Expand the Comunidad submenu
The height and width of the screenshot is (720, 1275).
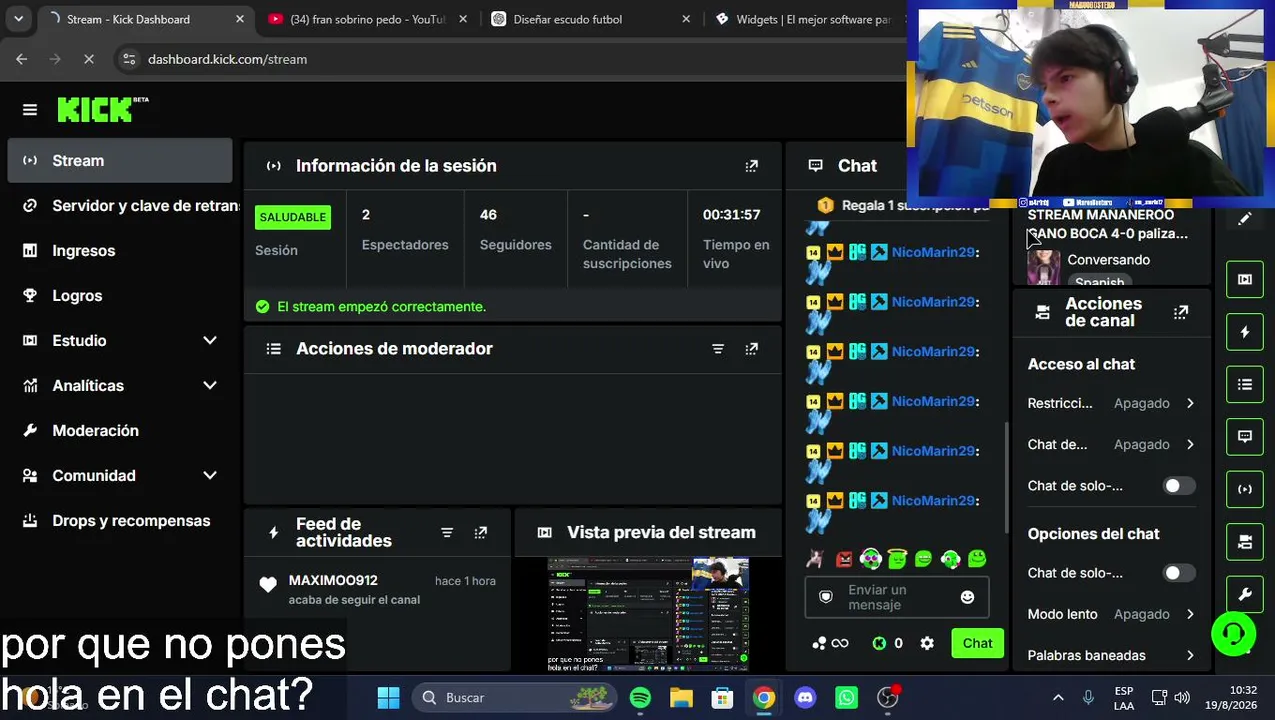click(x=210, y=476)
